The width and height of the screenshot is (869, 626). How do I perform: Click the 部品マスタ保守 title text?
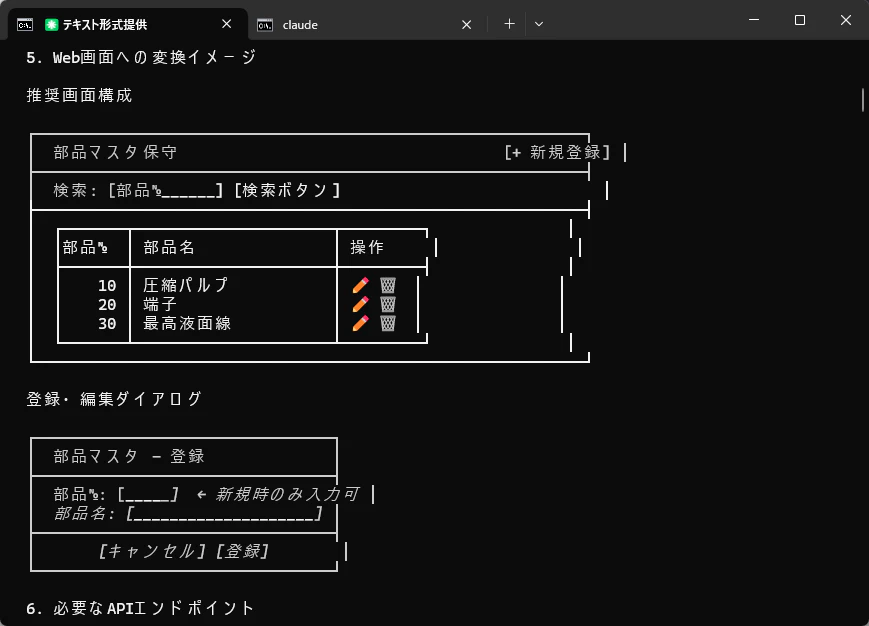tap(115, 152)
